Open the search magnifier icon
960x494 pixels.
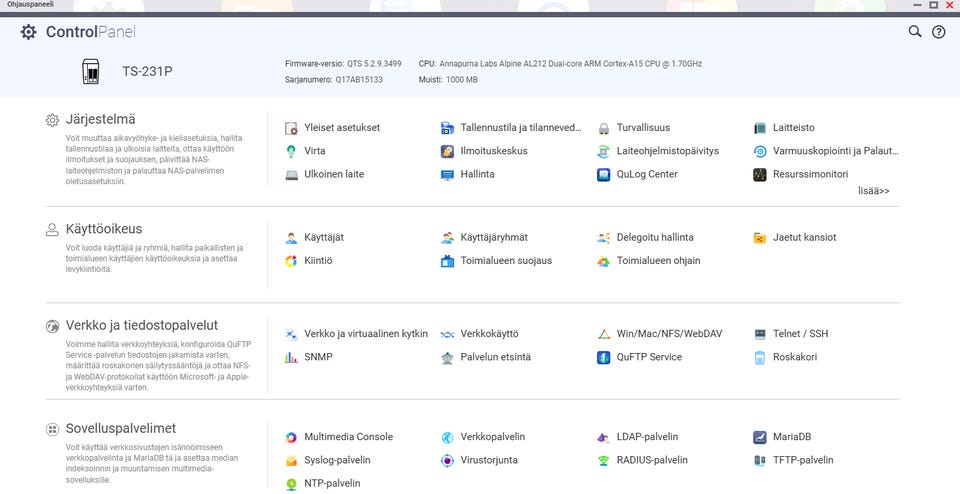tap(915, 31)
